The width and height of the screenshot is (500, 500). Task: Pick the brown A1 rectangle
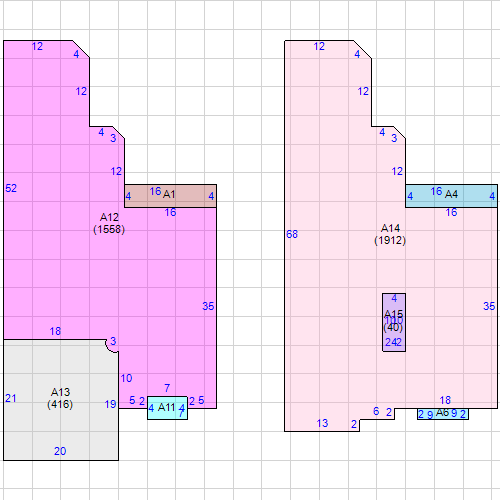[170, 196]
